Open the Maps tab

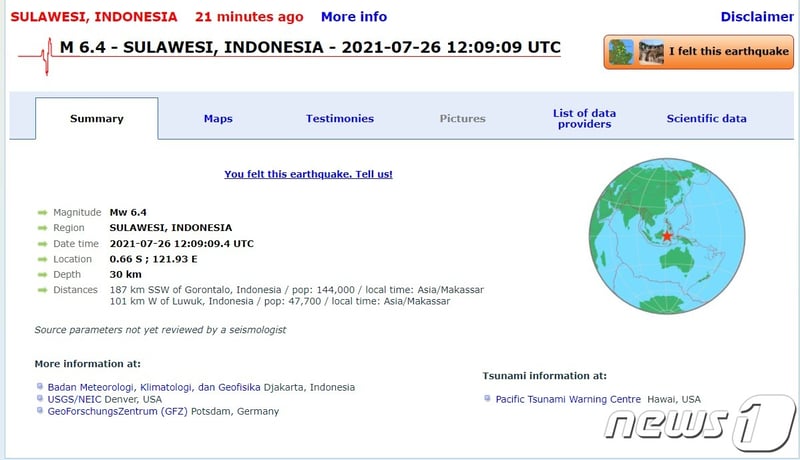[x=218, y=119]
